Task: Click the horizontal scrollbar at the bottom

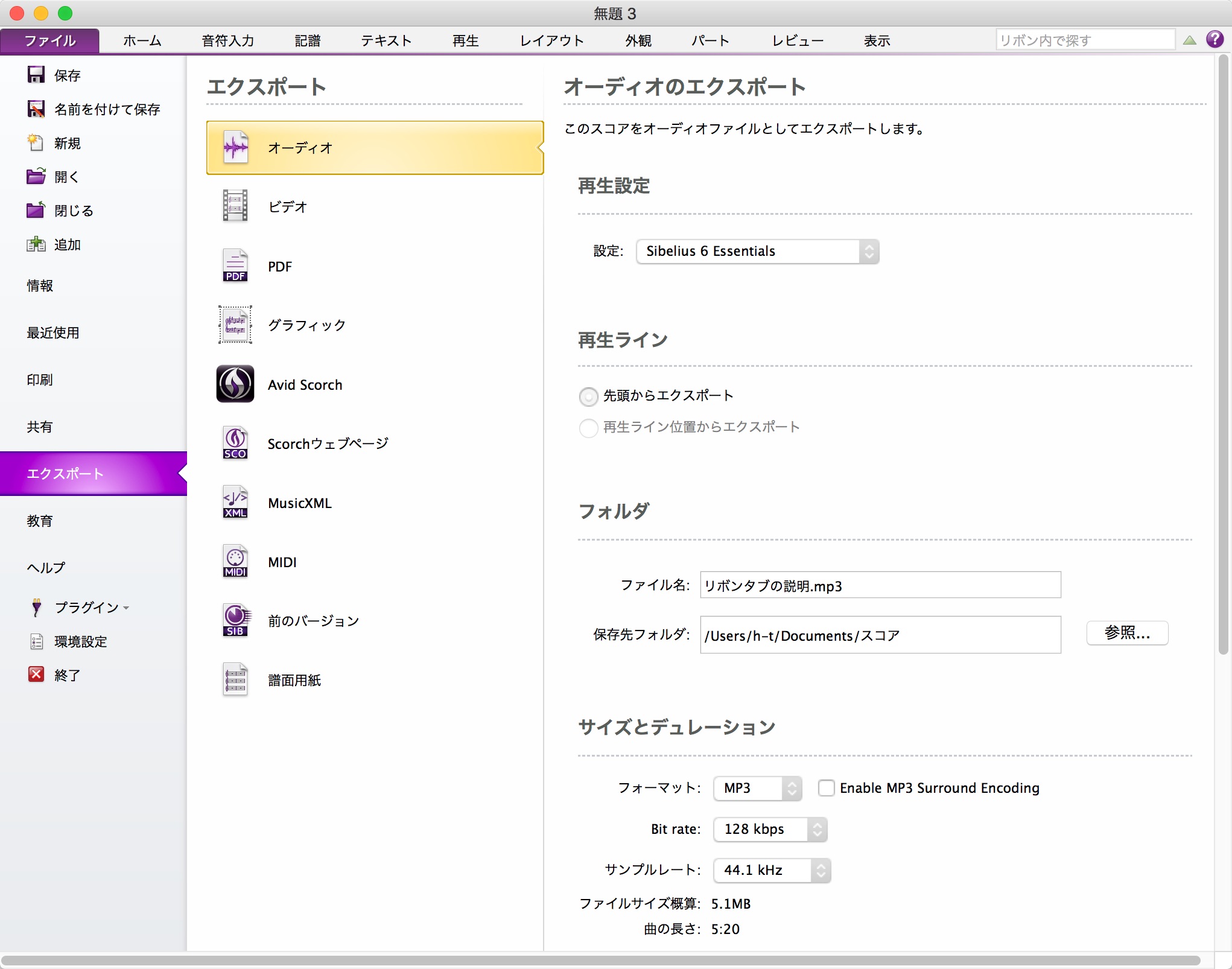Action: (600, 960)
